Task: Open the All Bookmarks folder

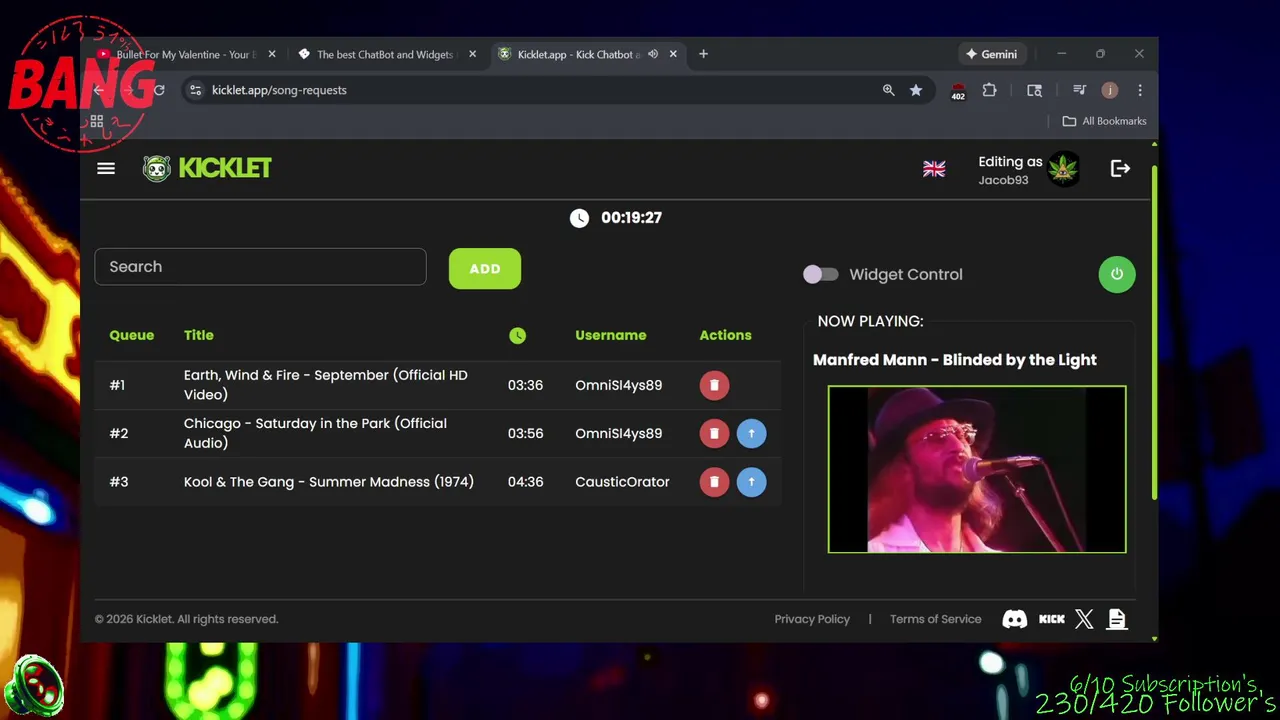Action: pos(1104,121)
